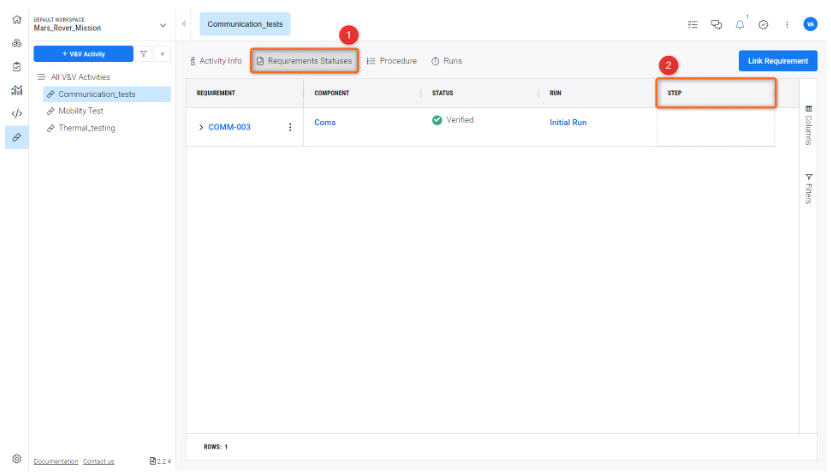831x476 pixels.
Task: Collapse the left panel with the arrow
Action: (184, 24)
